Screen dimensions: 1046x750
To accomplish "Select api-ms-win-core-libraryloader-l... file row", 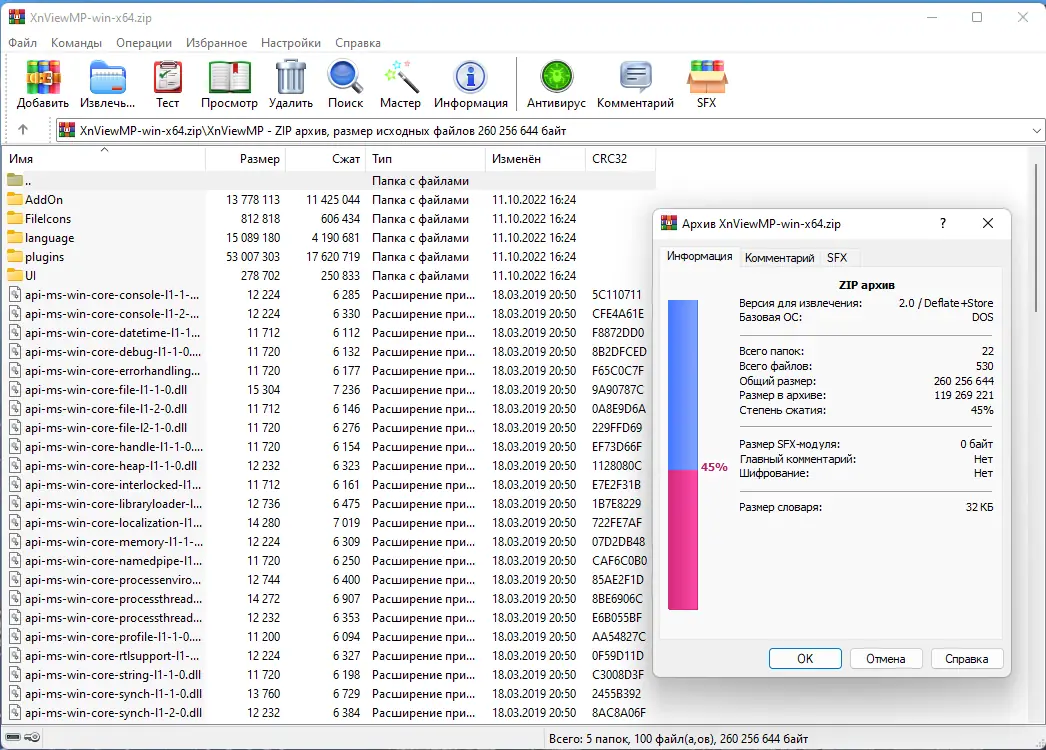I will point(330,504).
